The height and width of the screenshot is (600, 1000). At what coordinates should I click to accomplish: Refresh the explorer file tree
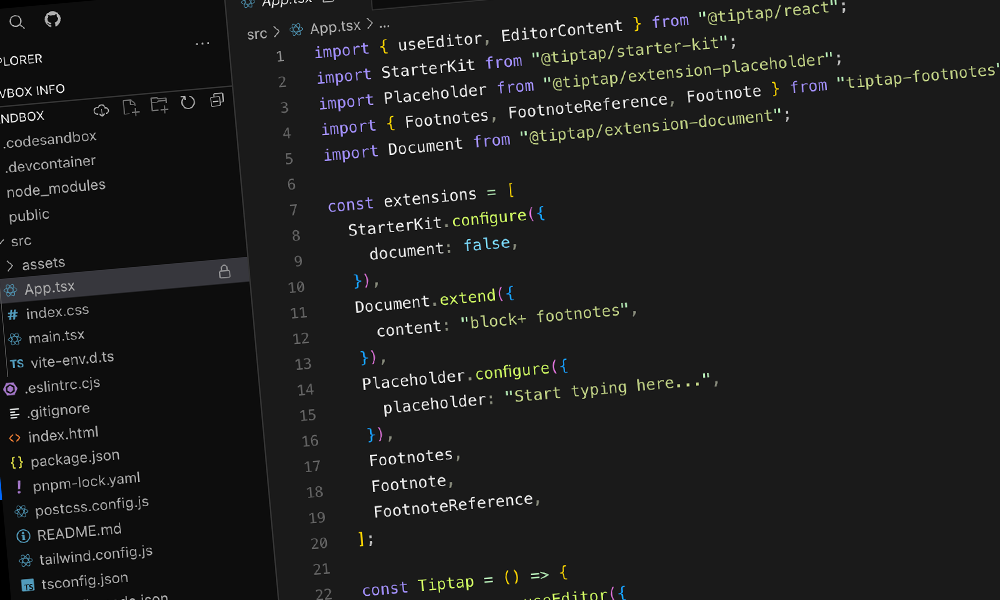188,103
